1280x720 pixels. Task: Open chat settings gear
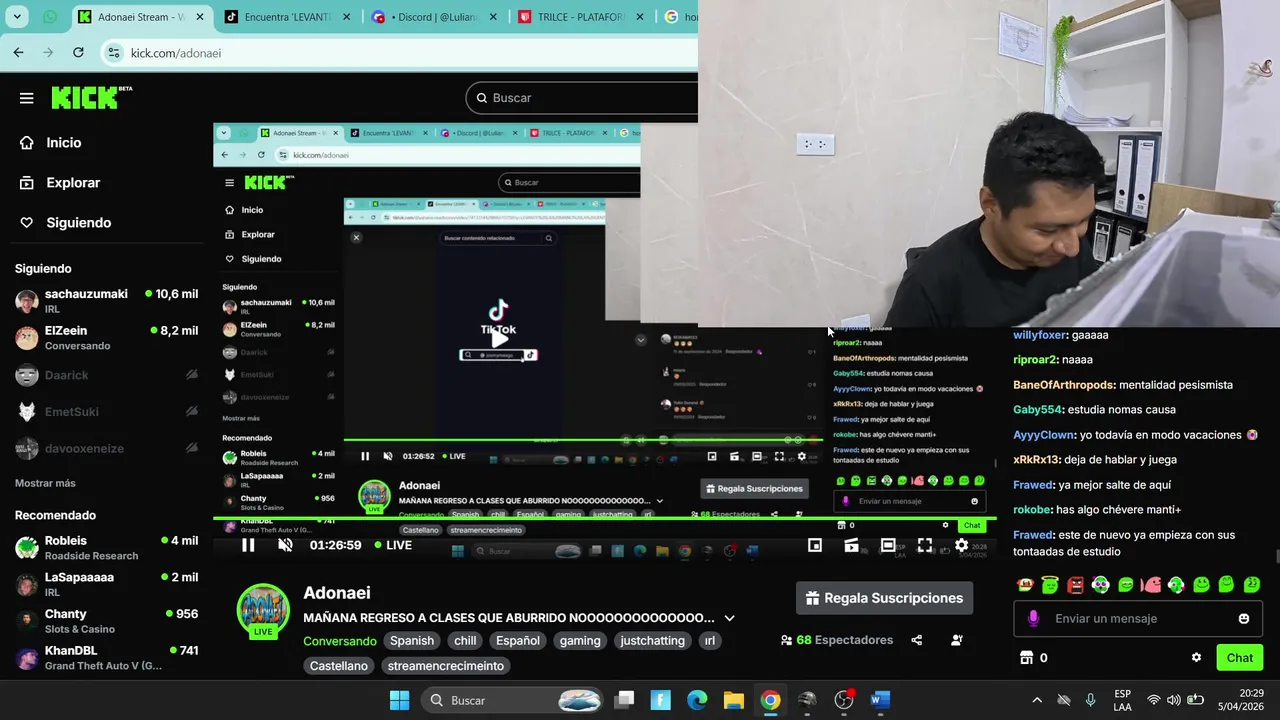click(1196, 658)
